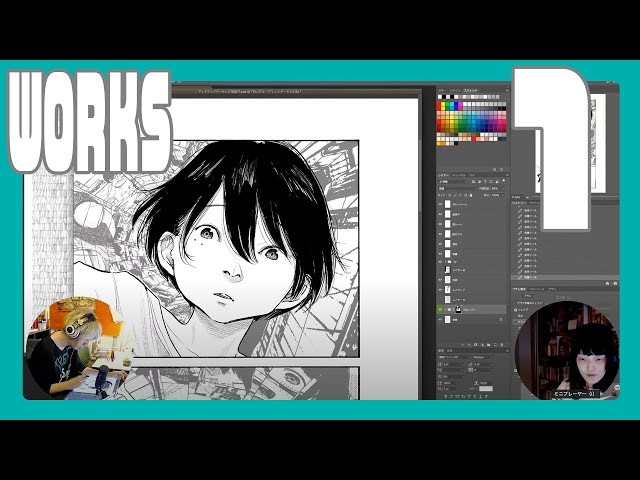Switch to the レイヤー tab

click(x=443, y=175)
